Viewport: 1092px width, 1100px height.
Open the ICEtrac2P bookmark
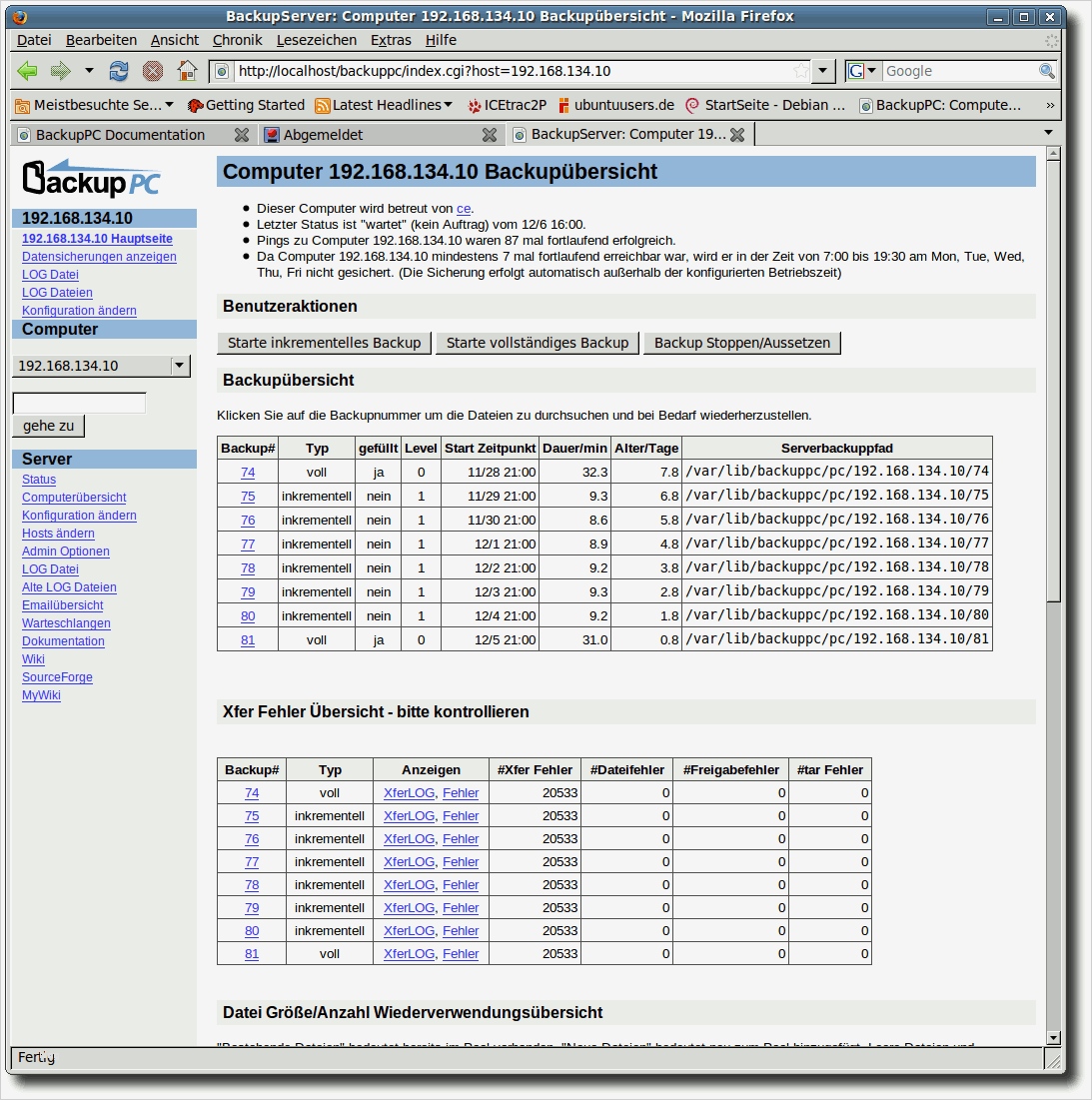tap(507, 105)
